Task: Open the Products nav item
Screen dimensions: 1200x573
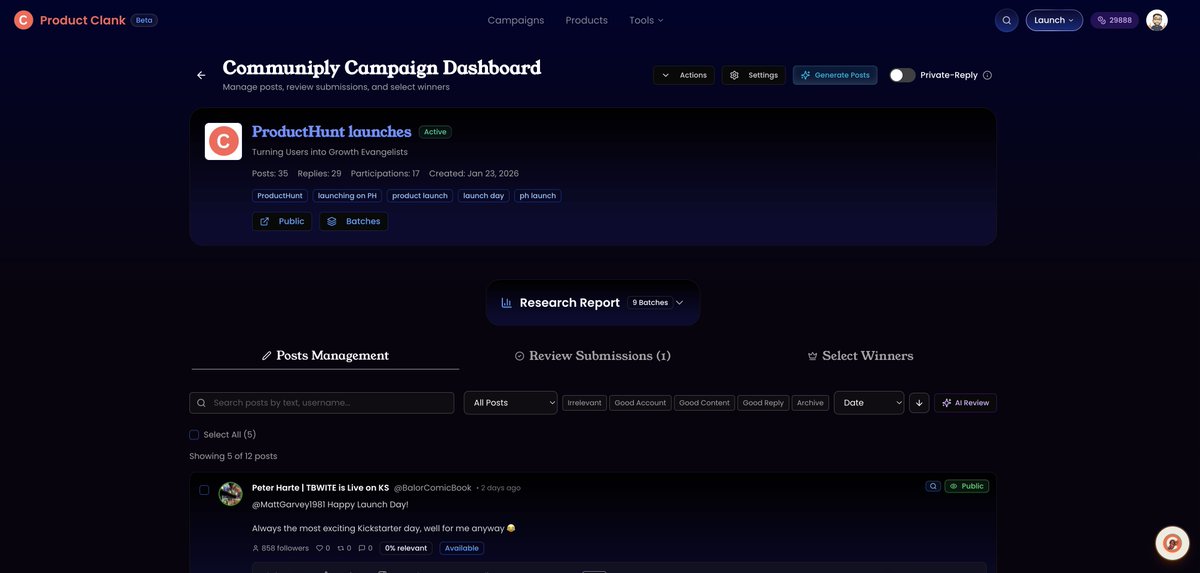Action: [586, 20]
